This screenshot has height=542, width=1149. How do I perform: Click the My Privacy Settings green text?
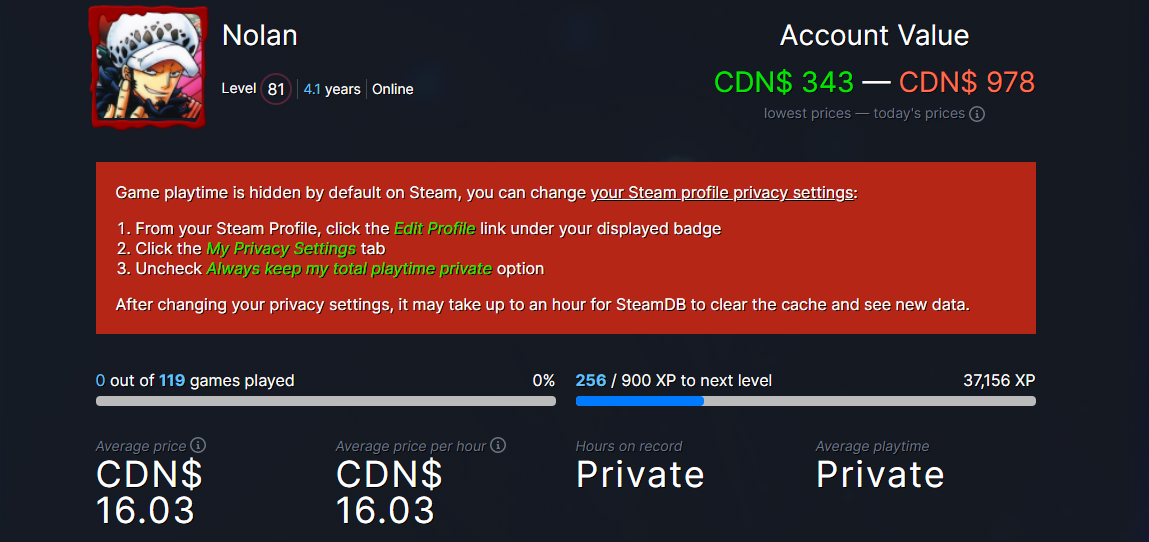click(x=281, y=249)
